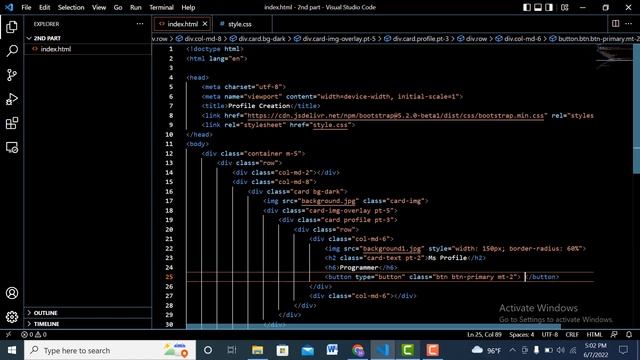Click breadcrumb div.card.bg-dark
Viewport: 640px width, 360px height.
pyautogui.click(x=262, y=39)
